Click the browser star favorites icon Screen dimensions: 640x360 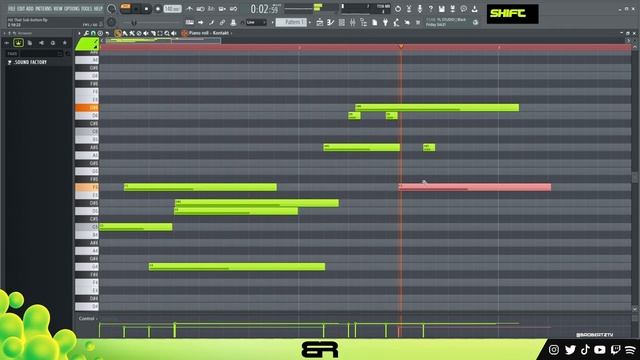tap(64, 42)
